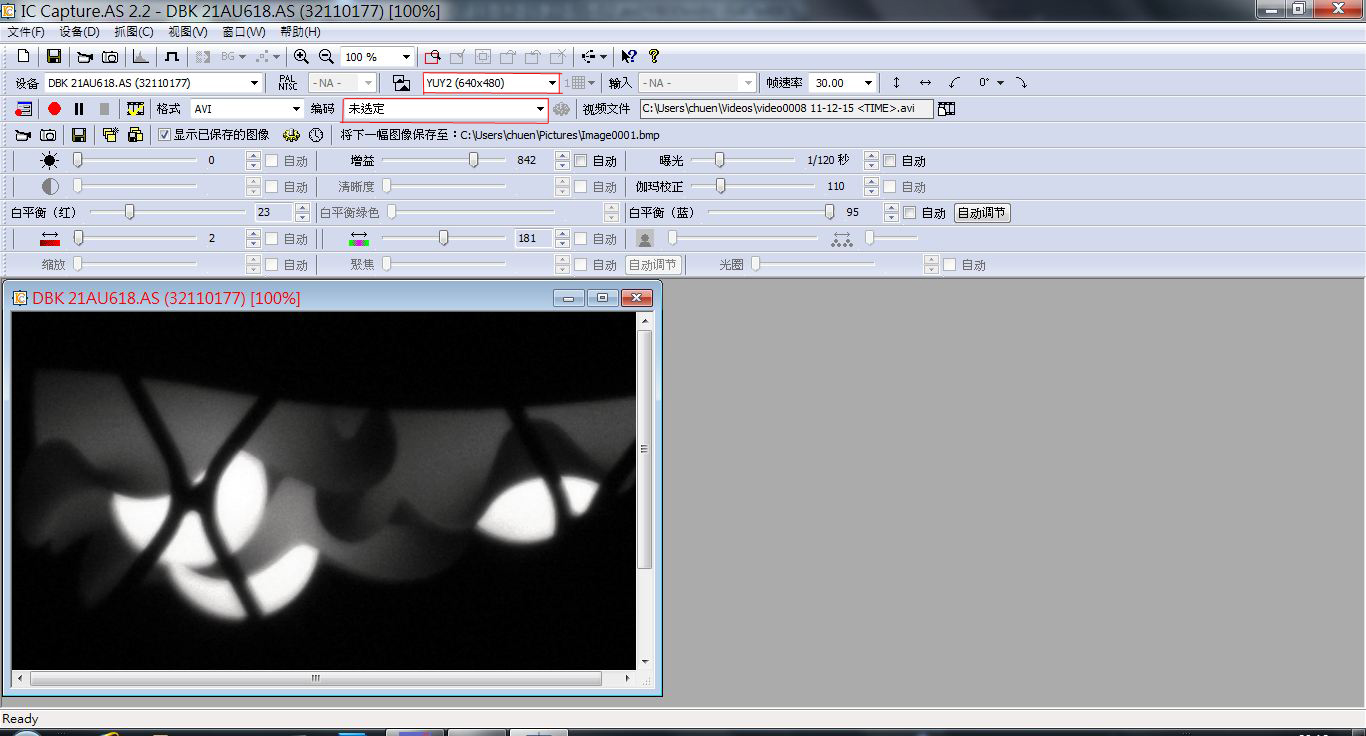Flip image horizontally with the arrow icon
The width and height of the screenshot is (1366, 736).
coord(925,83)
